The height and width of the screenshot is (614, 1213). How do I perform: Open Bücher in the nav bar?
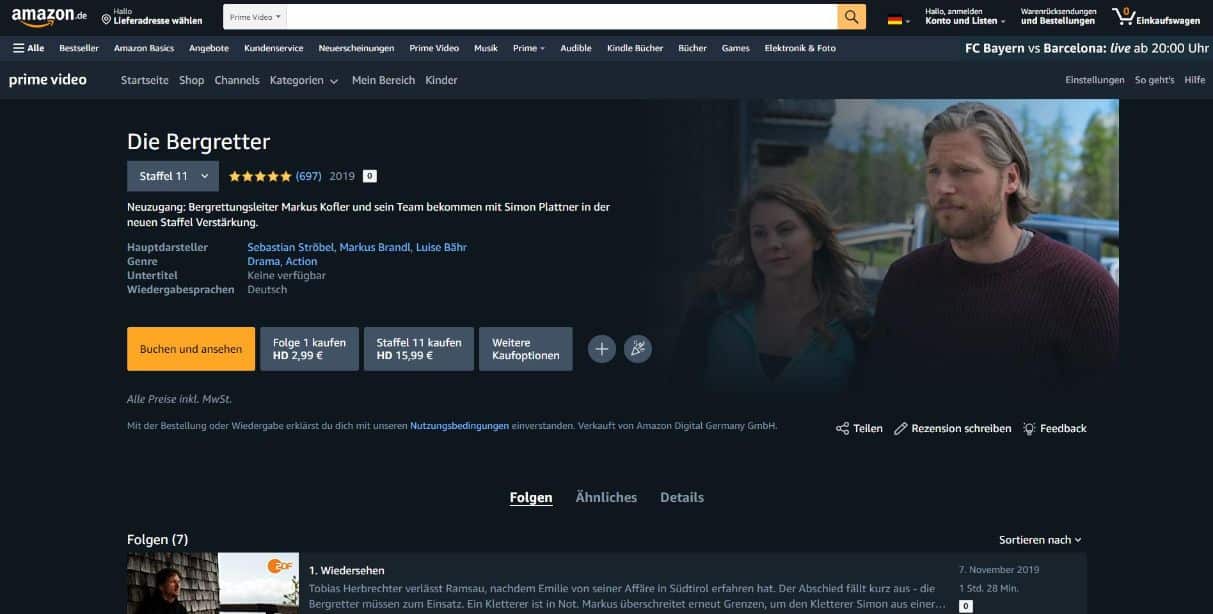point(692,48)
